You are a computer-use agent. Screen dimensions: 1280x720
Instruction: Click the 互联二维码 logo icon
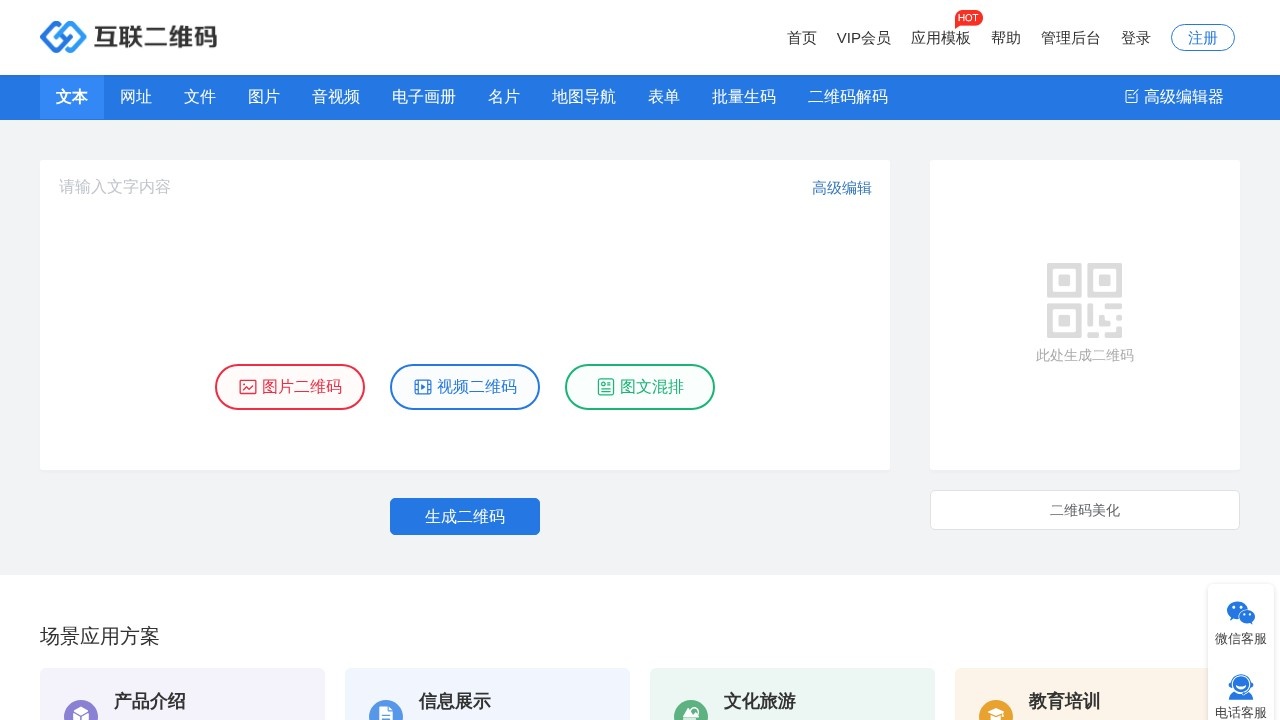tap(63, 37)
